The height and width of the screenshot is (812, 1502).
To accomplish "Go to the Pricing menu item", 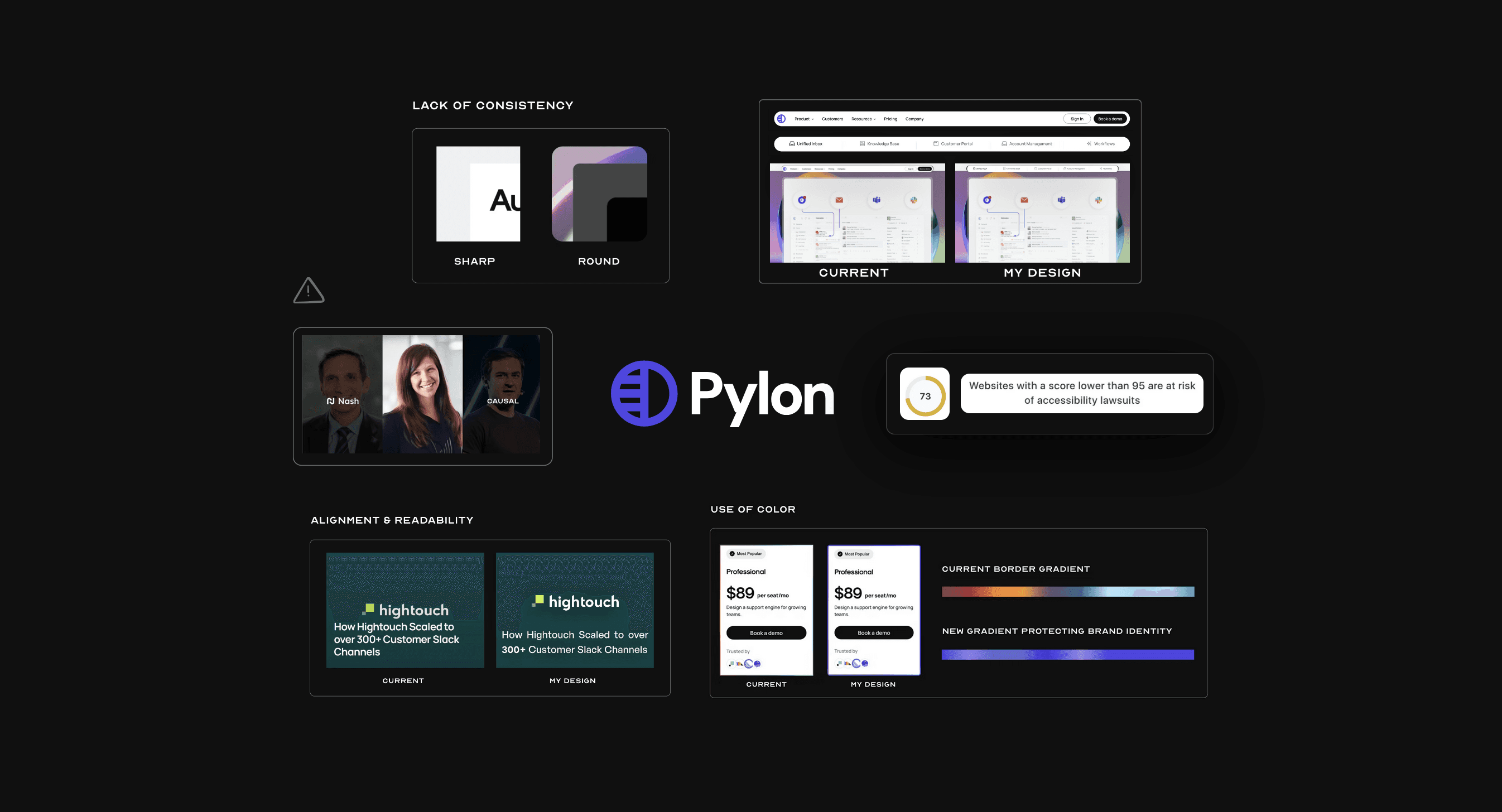I will click(890, 119).
